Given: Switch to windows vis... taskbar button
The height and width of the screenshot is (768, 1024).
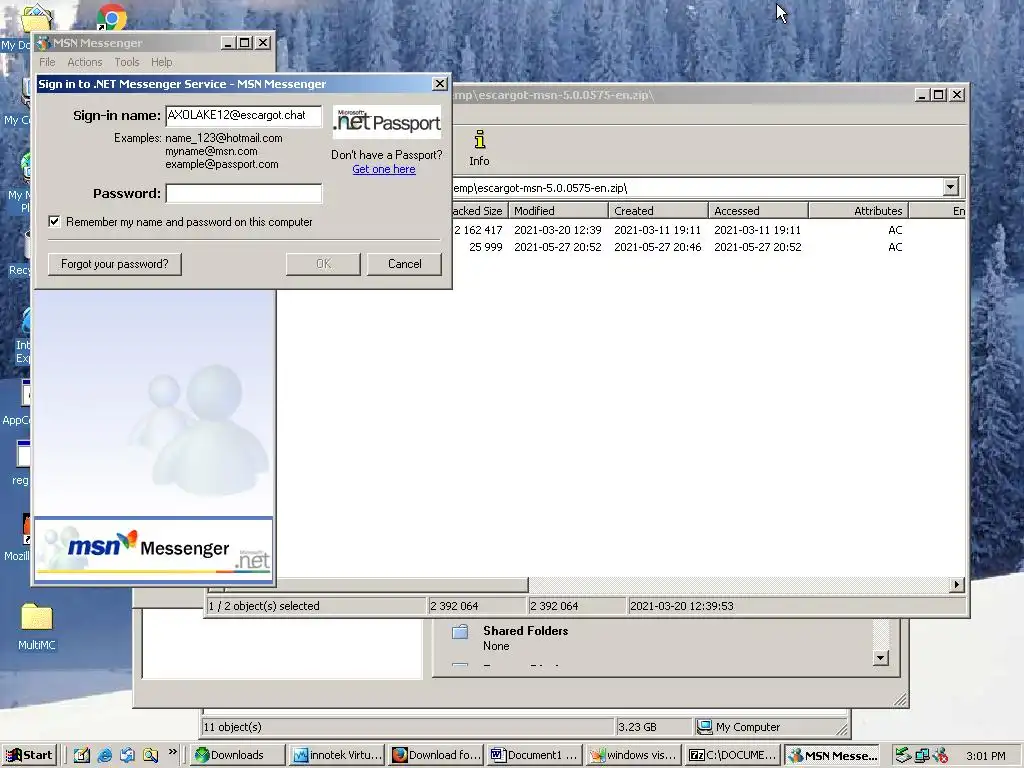Looking at the screenshot, I should [x=633, y=755].
